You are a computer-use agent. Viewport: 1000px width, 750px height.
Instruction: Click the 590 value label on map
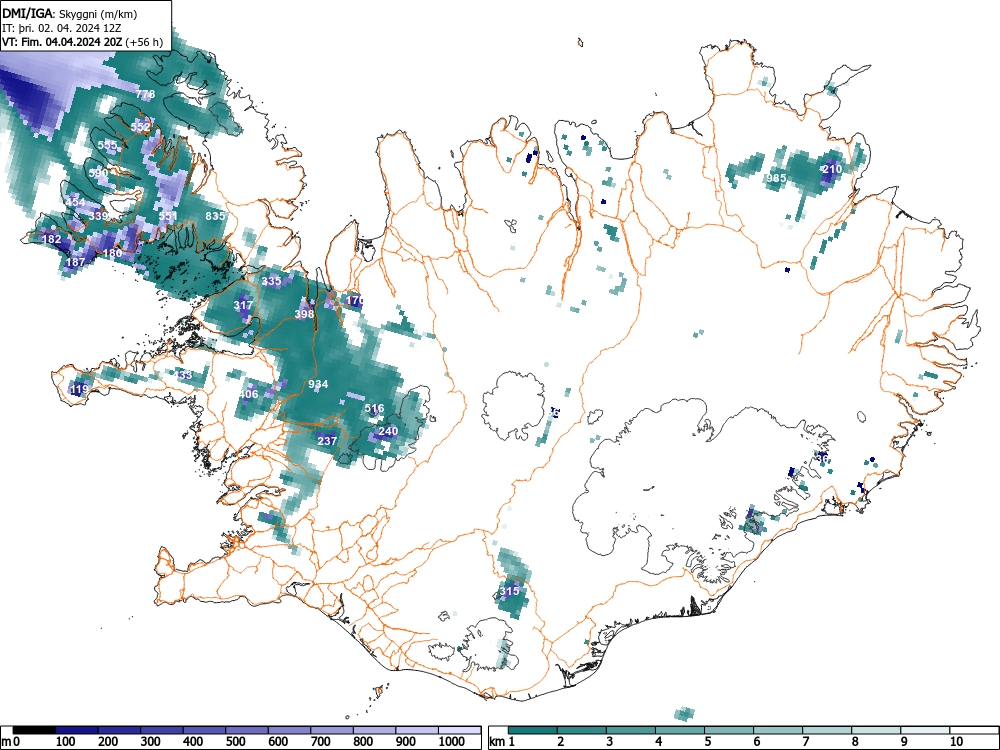click(98, 173)
